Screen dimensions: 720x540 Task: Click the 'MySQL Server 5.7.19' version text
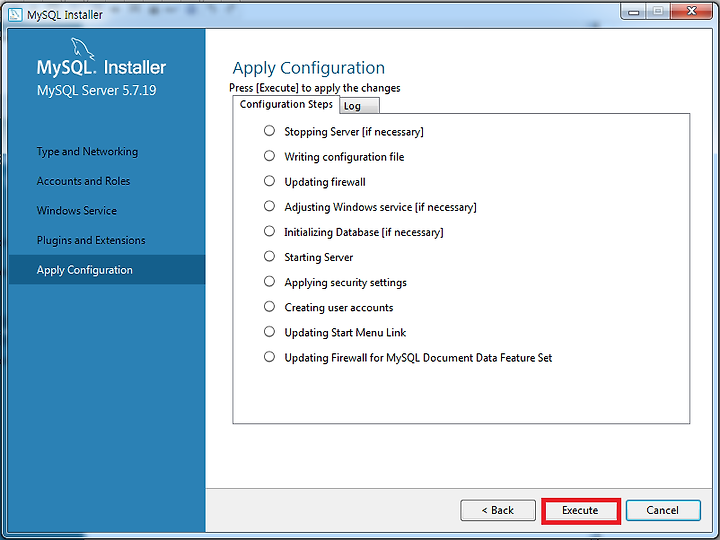point(96,90)
